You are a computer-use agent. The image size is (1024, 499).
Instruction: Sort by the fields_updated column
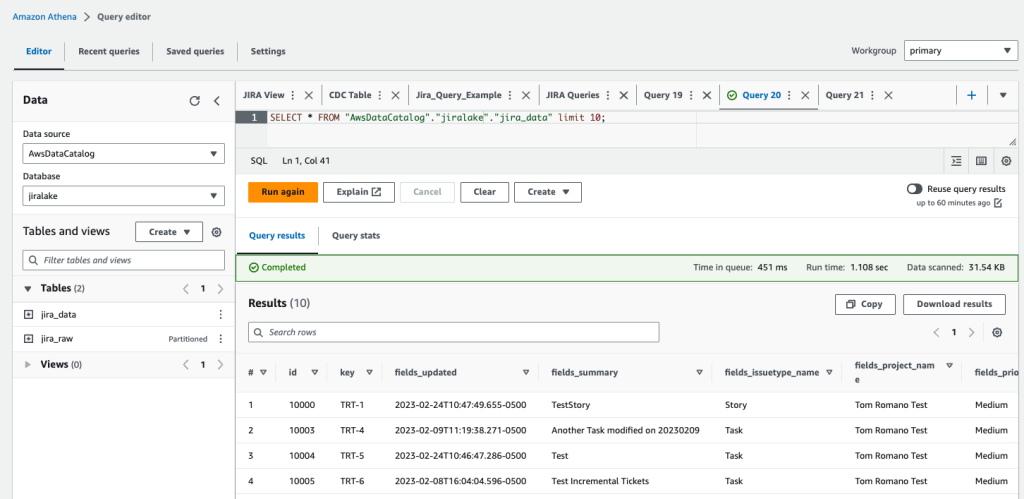pyautogui.click(x=526, y=372)
